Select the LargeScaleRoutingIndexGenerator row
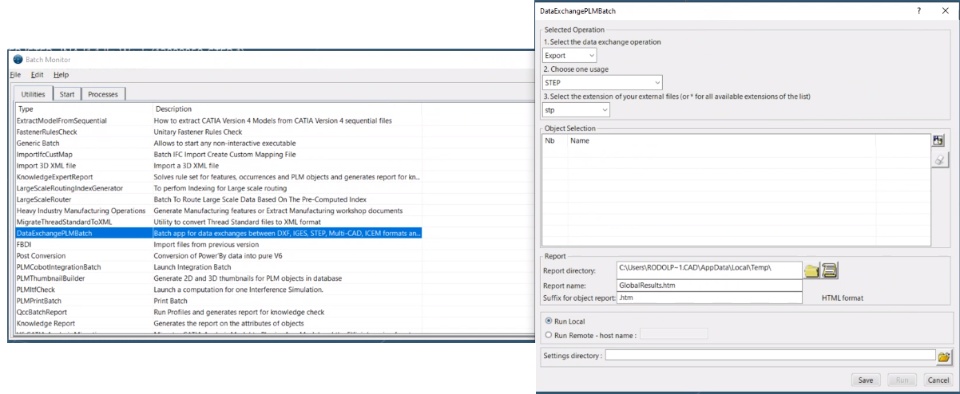This screenshot has width=960, height=394. coord(219,188)
